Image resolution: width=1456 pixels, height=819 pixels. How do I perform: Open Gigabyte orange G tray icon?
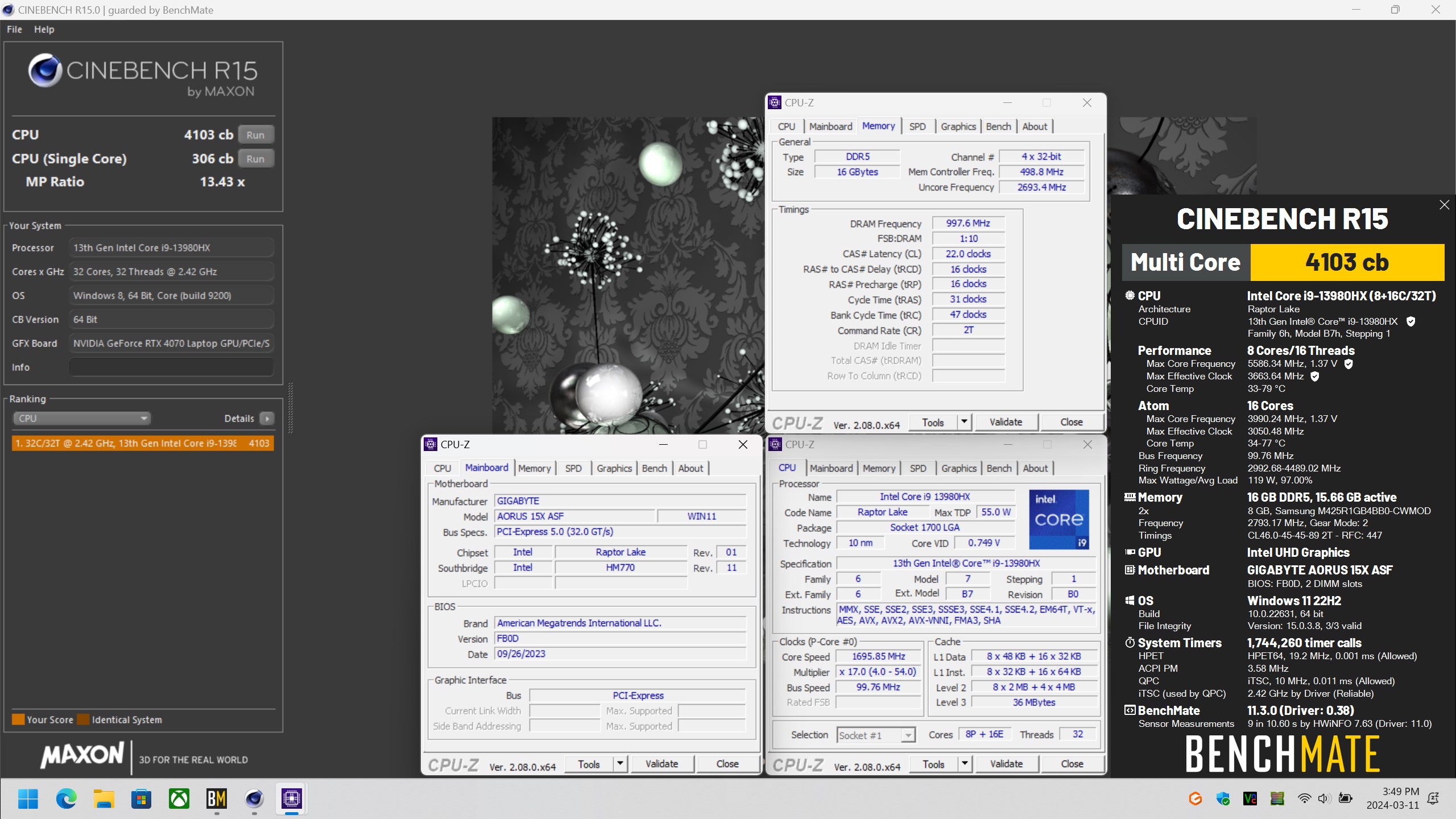1195,799
